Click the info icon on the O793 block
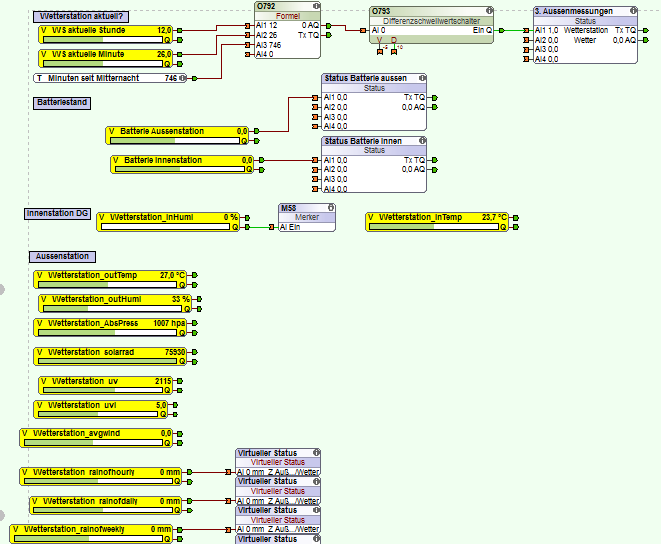This screenshot has width=661, height=544. point(489,11)
